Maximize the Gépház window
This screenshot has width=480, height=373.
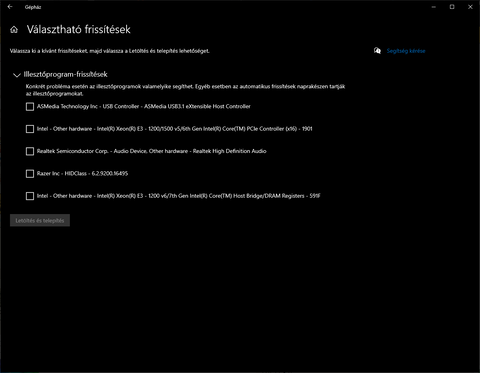(452, 7)
